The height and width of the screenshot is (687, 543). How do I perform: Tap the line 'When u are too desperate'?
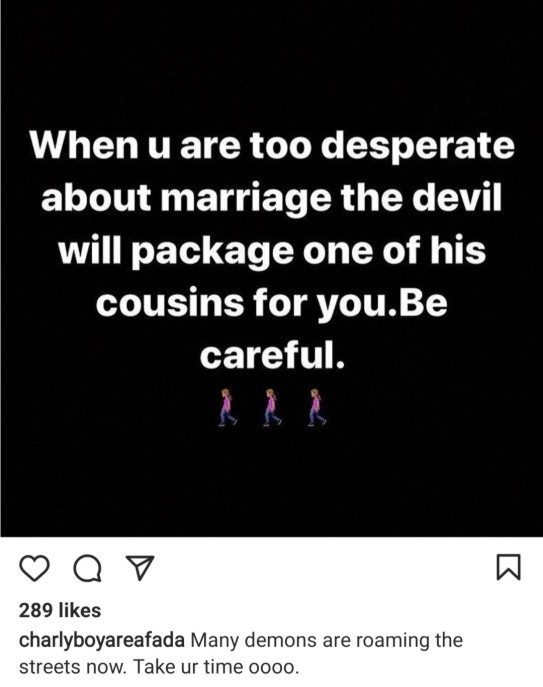[272, 145]
